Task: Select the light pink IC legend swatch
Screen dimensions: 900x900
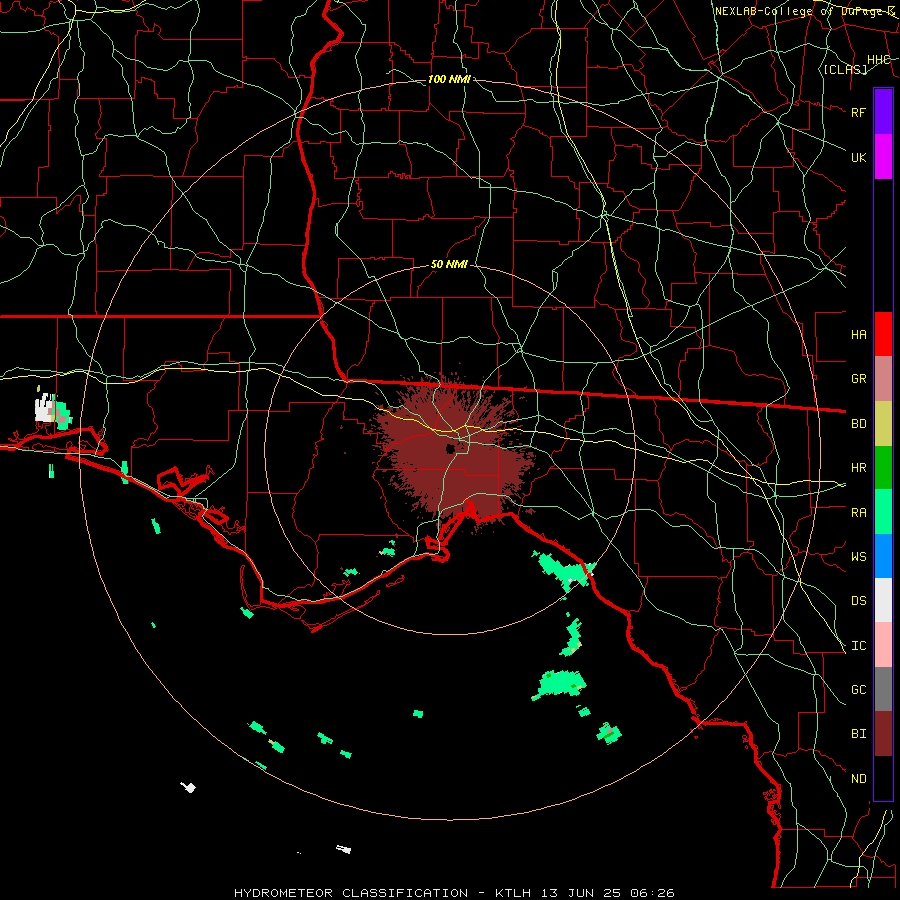Action: [883, 645]
